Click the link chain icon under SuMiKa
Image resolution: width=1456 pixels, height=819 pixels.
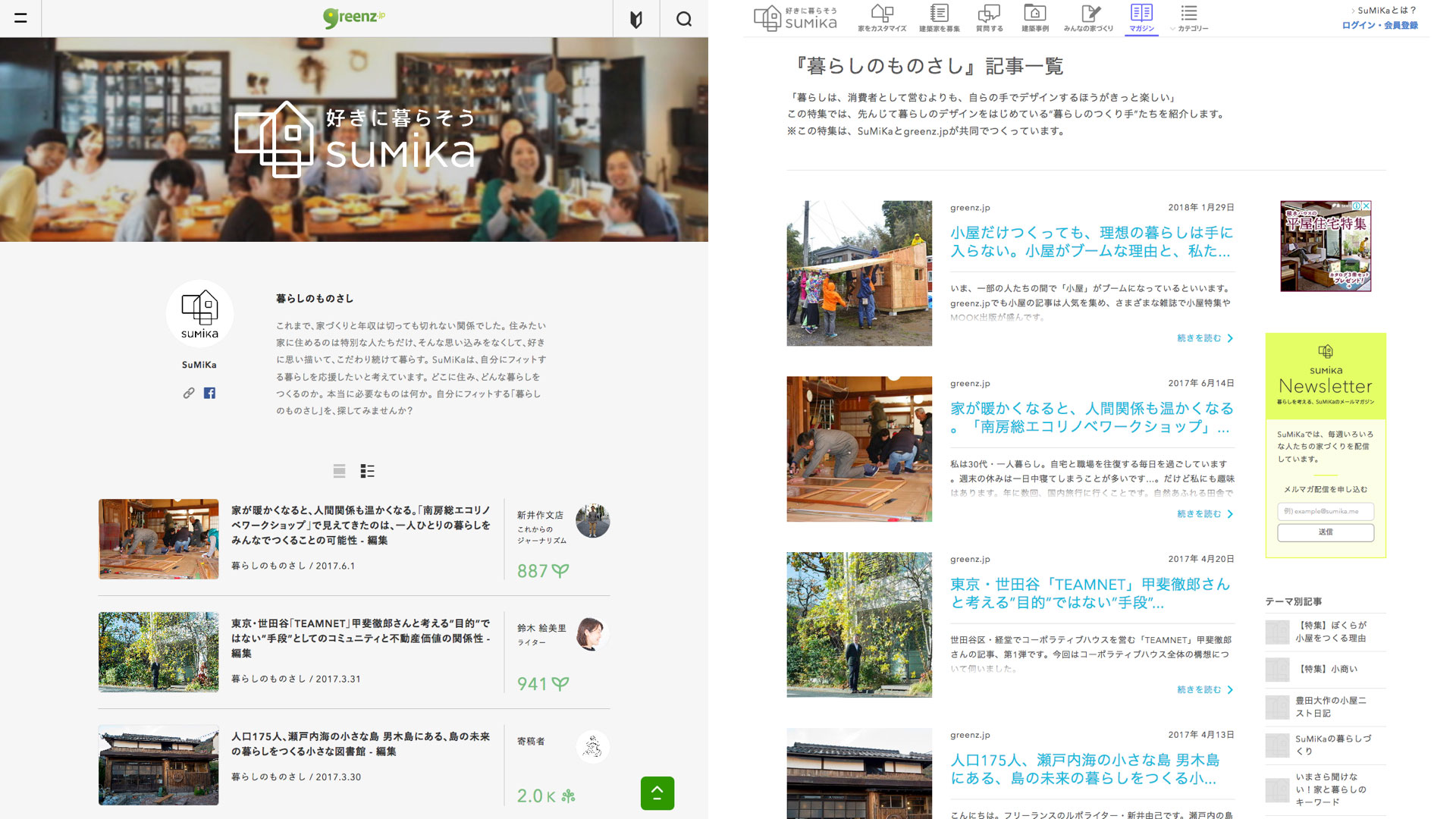point(189,393)
